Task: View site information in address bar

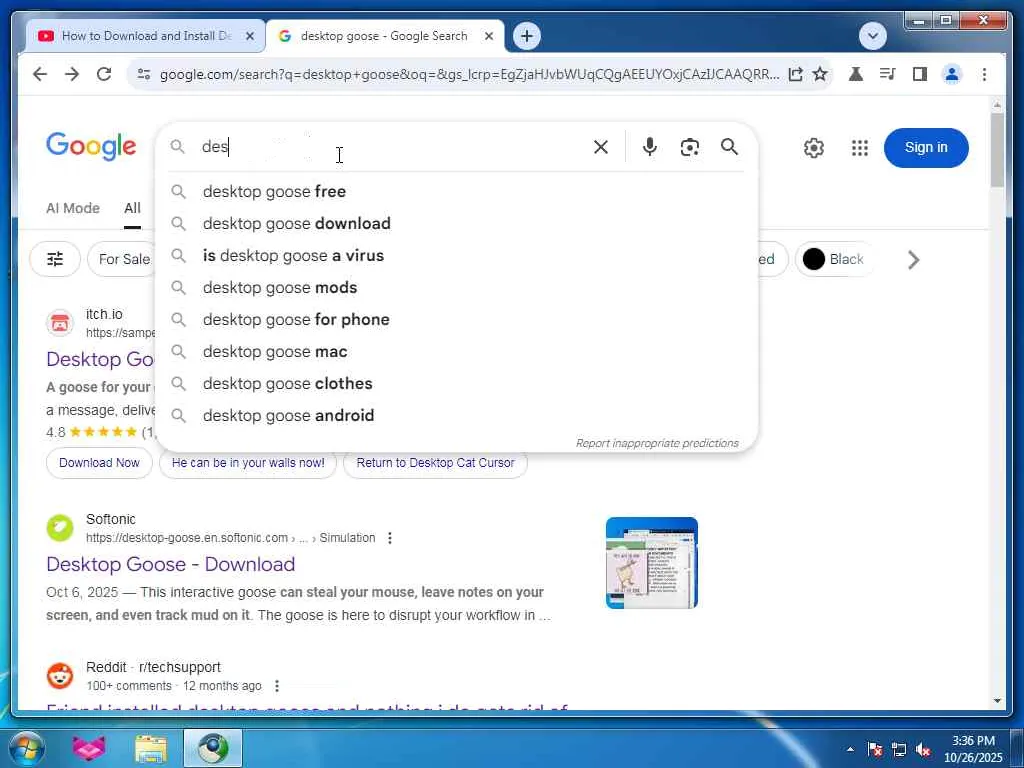Action: tap(144, 74)
